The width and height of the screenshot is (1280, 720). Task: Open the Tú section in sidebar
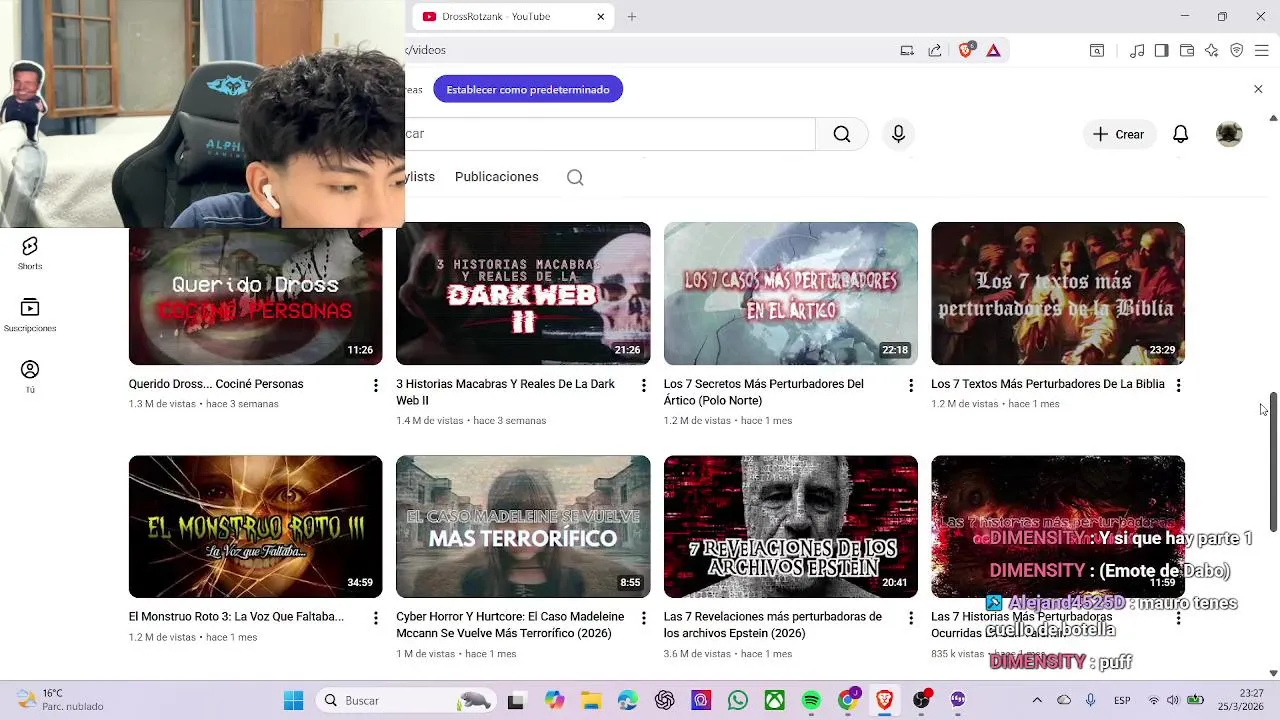(30, 377)
